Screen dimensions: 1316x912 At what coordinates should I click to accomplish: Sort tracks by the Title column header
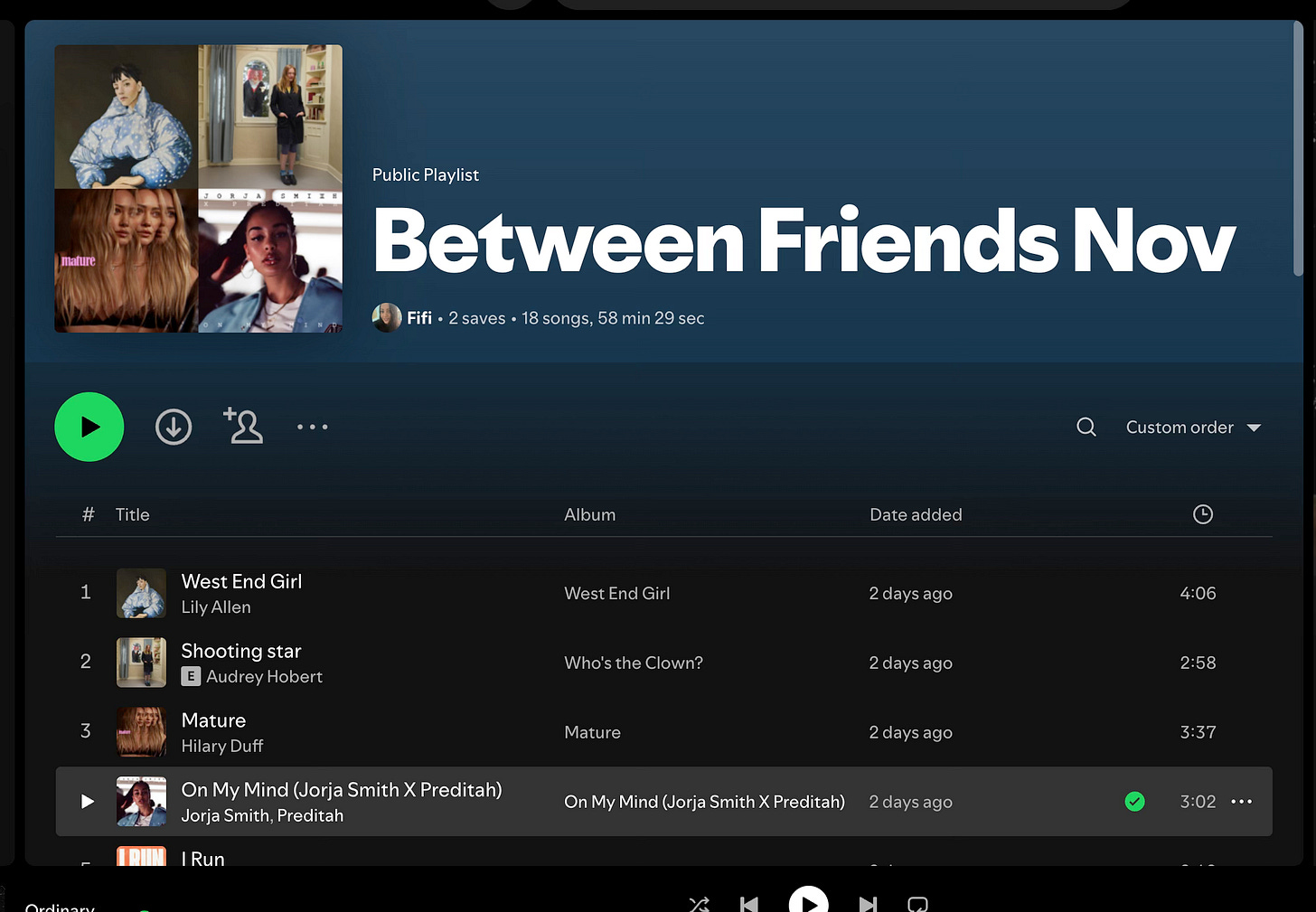[x=132, y=514]
